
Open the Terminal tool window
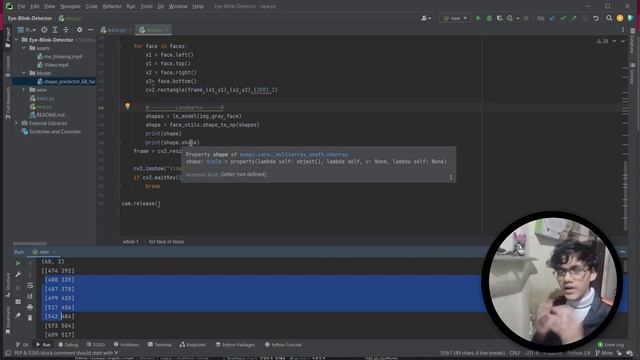coord(160,345)
